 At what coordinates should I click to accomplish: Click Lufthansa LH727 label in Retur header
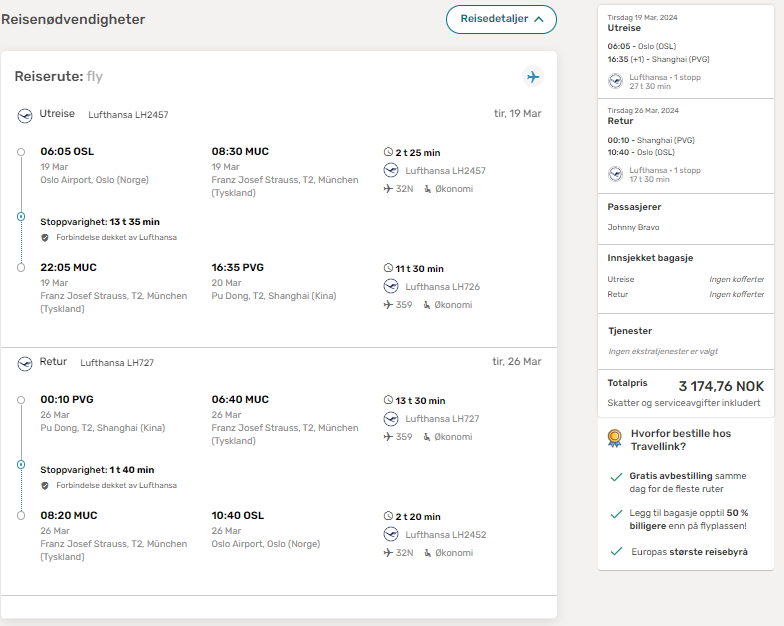pos(117,363)
